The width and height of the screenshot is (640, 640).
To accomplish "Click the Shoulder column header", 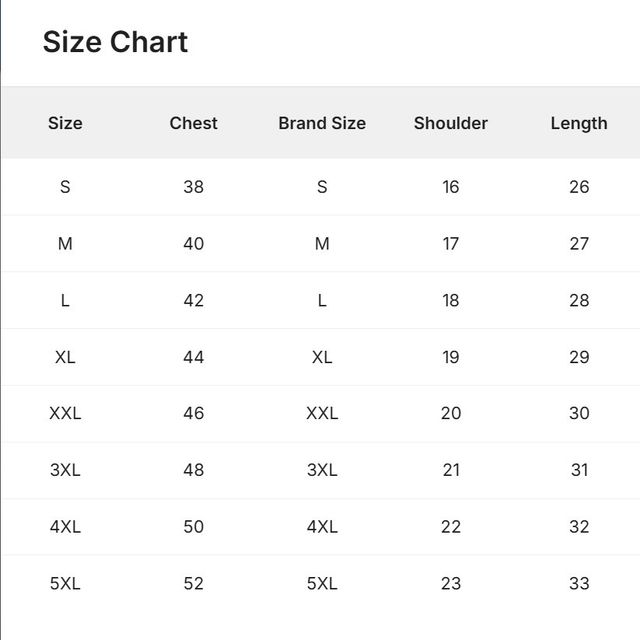I will [x=451, y=123].
